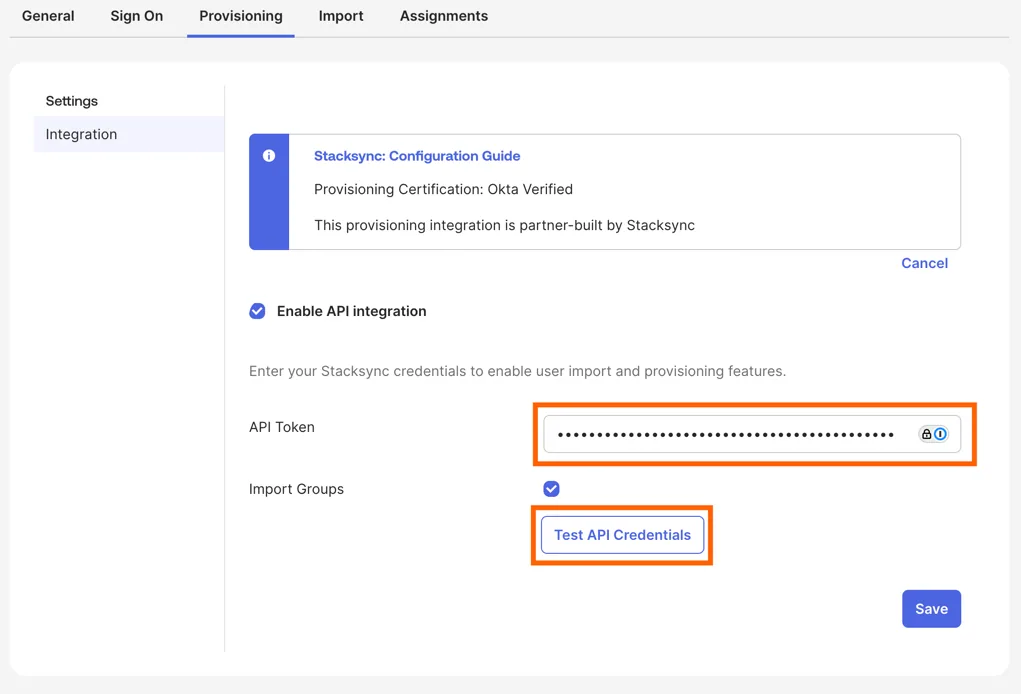Toggle the Enable API integration checkbox
Image resolution: width=1021 pixels, height=694 pixels.
257,311
